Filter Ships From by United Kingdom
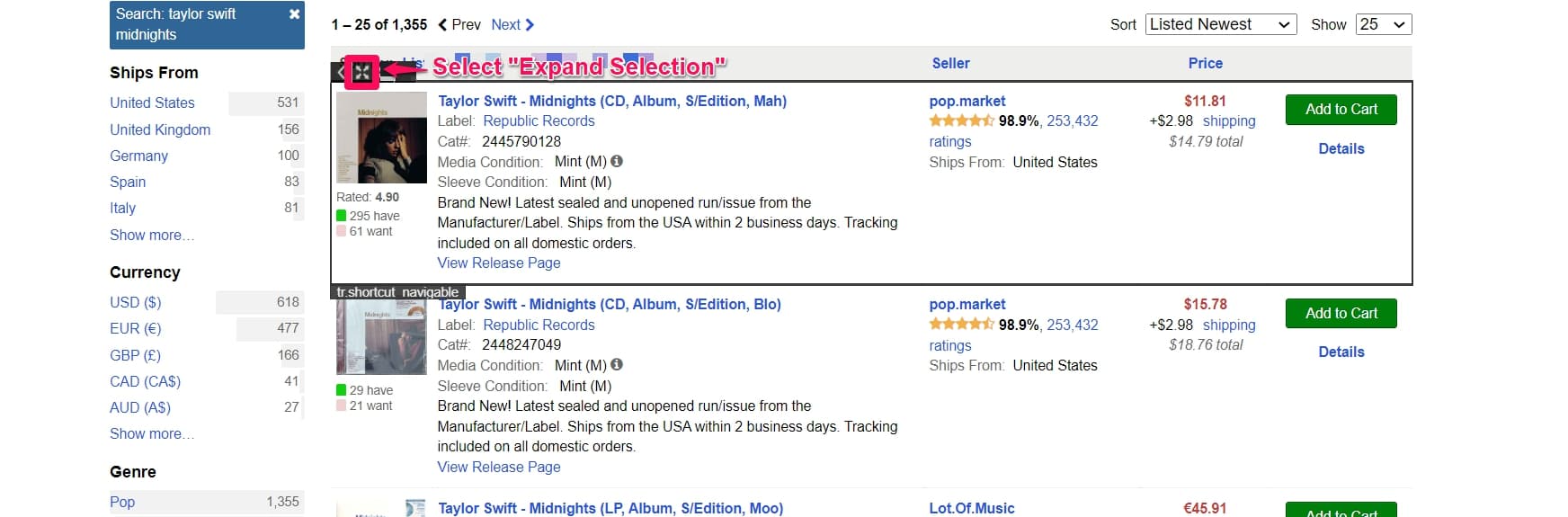This screenshot has height=517, width=1568. (160, 130)
